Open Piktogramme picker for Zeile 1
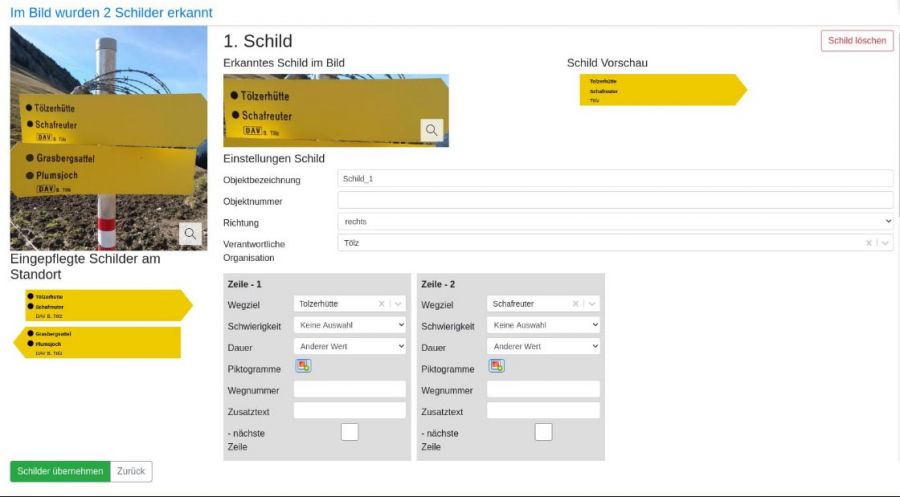The height and width of the screenshot is (497, 900). pyautogui.click(x=303, y=366)
